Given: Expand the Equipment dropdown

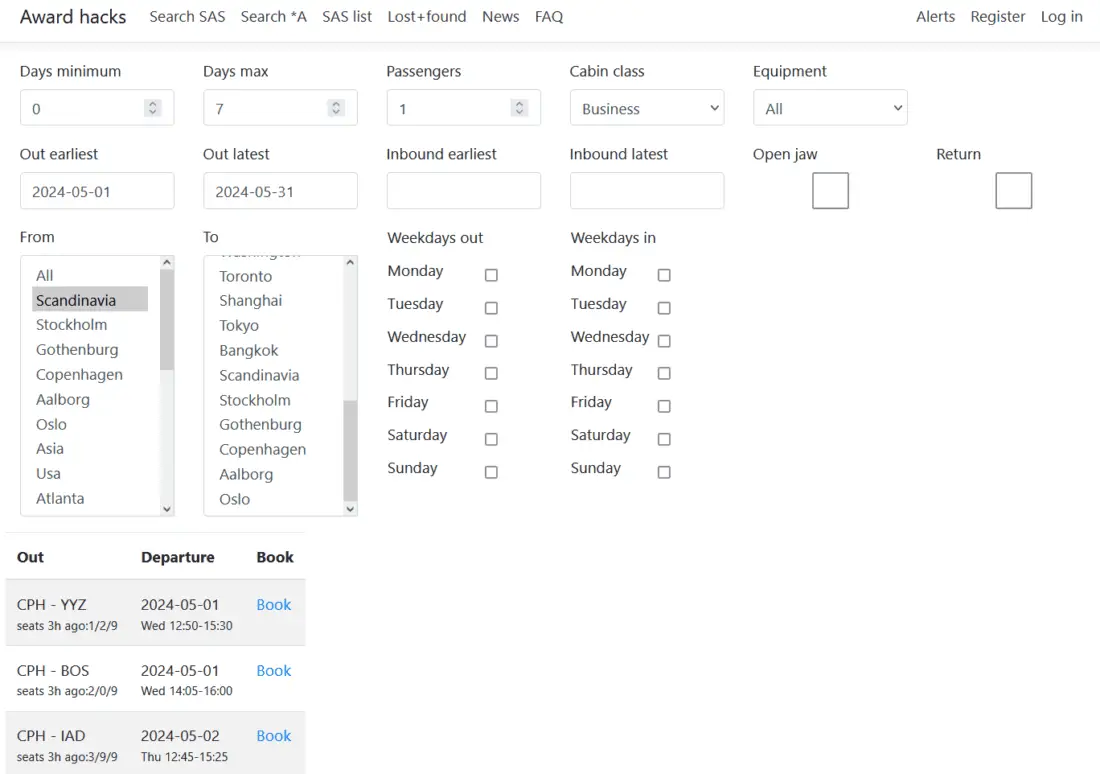Looking at the screenshot, I should (829, 109).
